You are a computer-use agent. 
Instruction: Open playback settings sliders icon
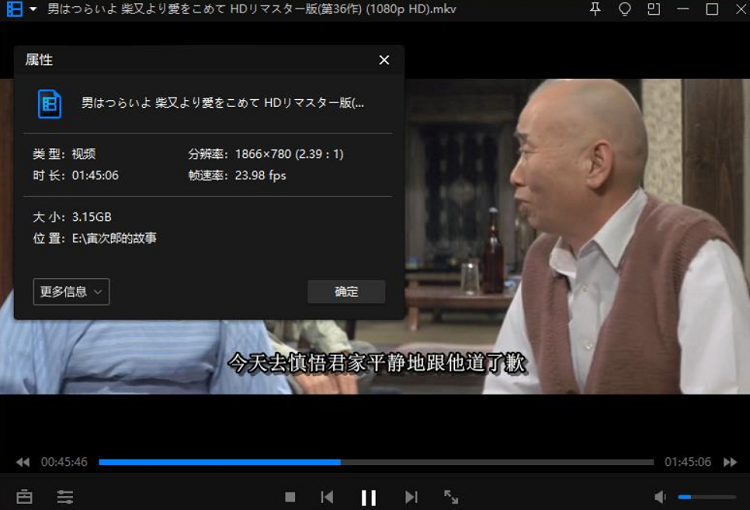(65, 497)
